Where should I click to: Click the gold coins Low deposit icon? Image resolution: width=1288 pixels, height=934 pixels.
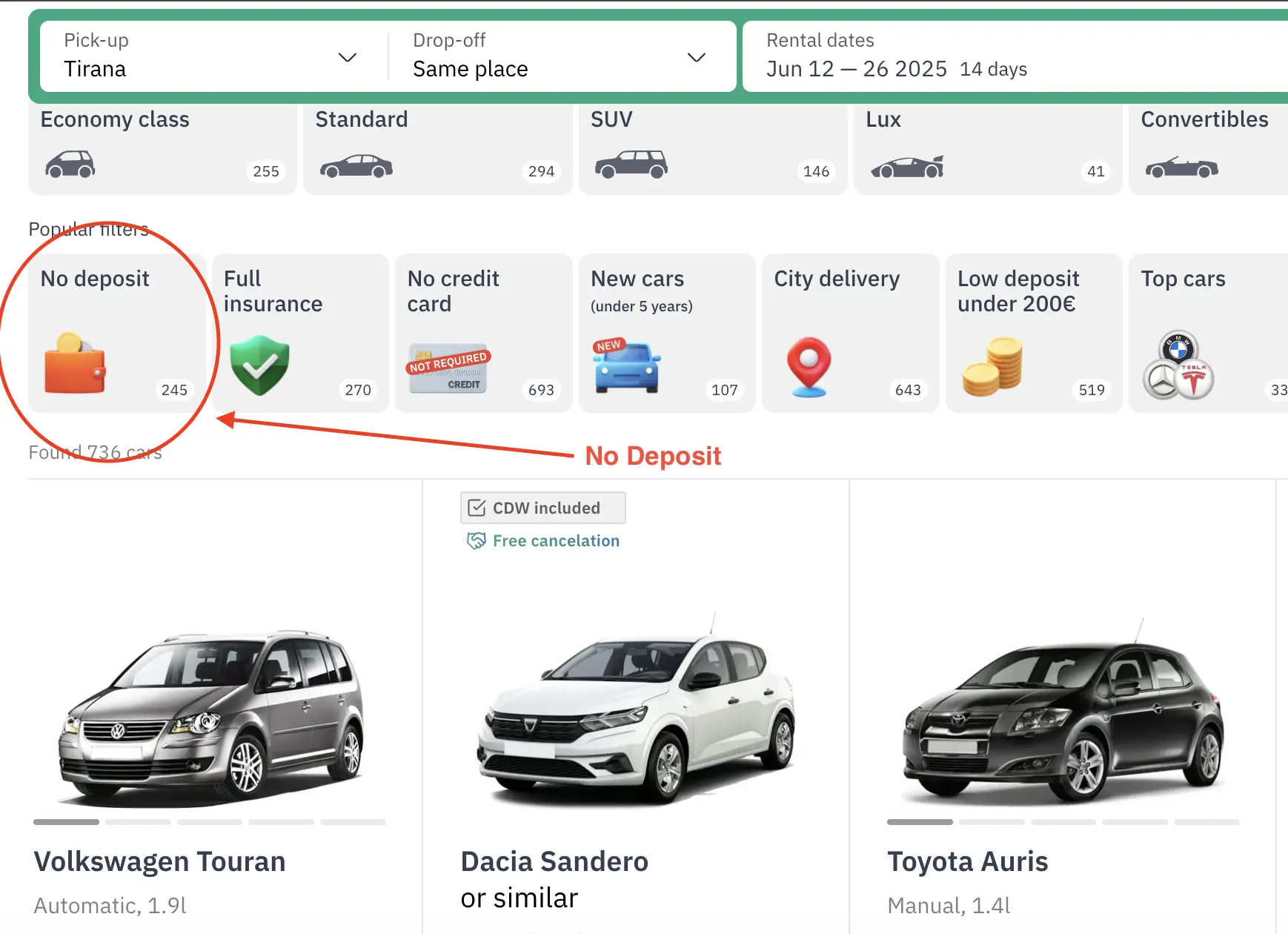[x=992, y=366]
